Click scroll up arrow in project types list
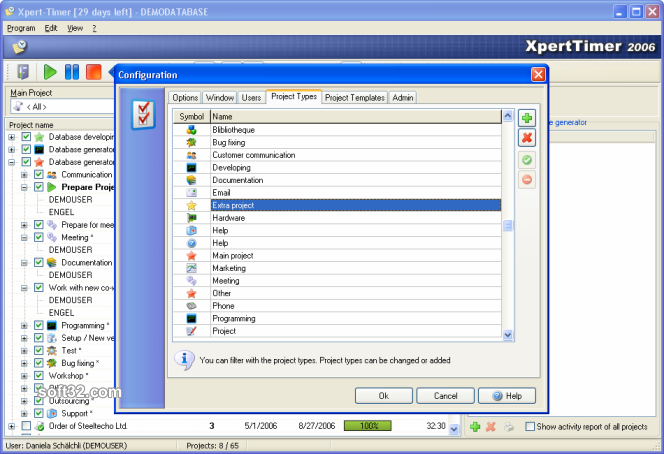 (x=508, y=116)
